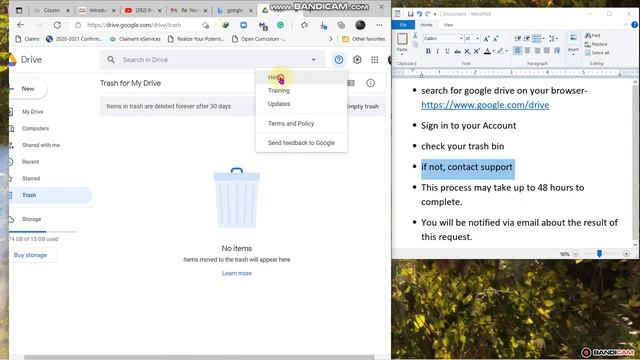Choose Terms and Policy menu item
Image resolution: width=640 pixels, height=360 pixels.
[x=301, y=123]
